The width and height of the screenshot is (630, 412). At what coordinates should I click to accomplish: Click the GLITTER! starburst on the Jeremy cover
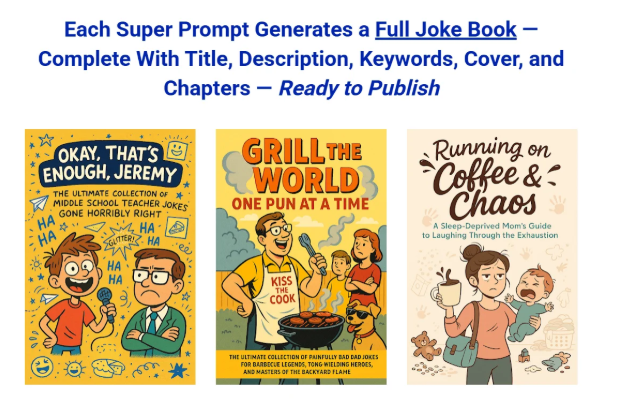(x=121, y=240)
